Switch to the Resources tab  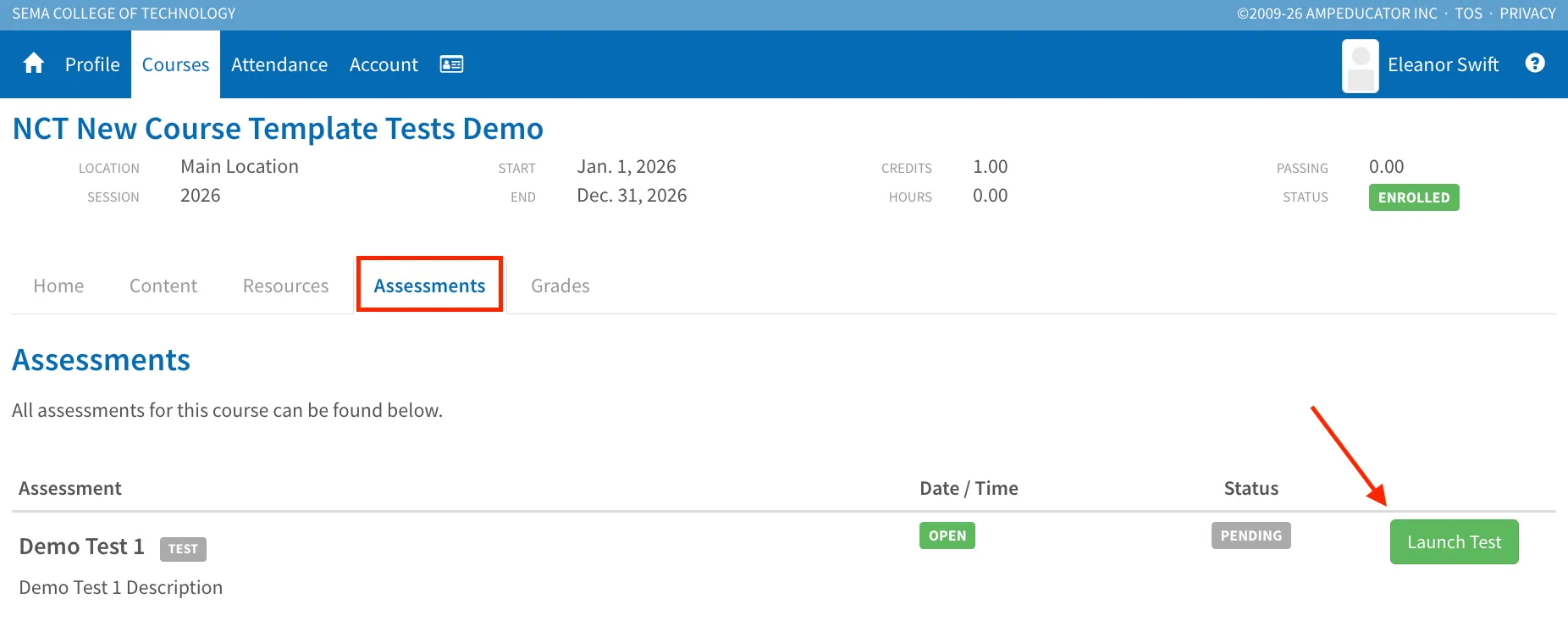point(285,286)
